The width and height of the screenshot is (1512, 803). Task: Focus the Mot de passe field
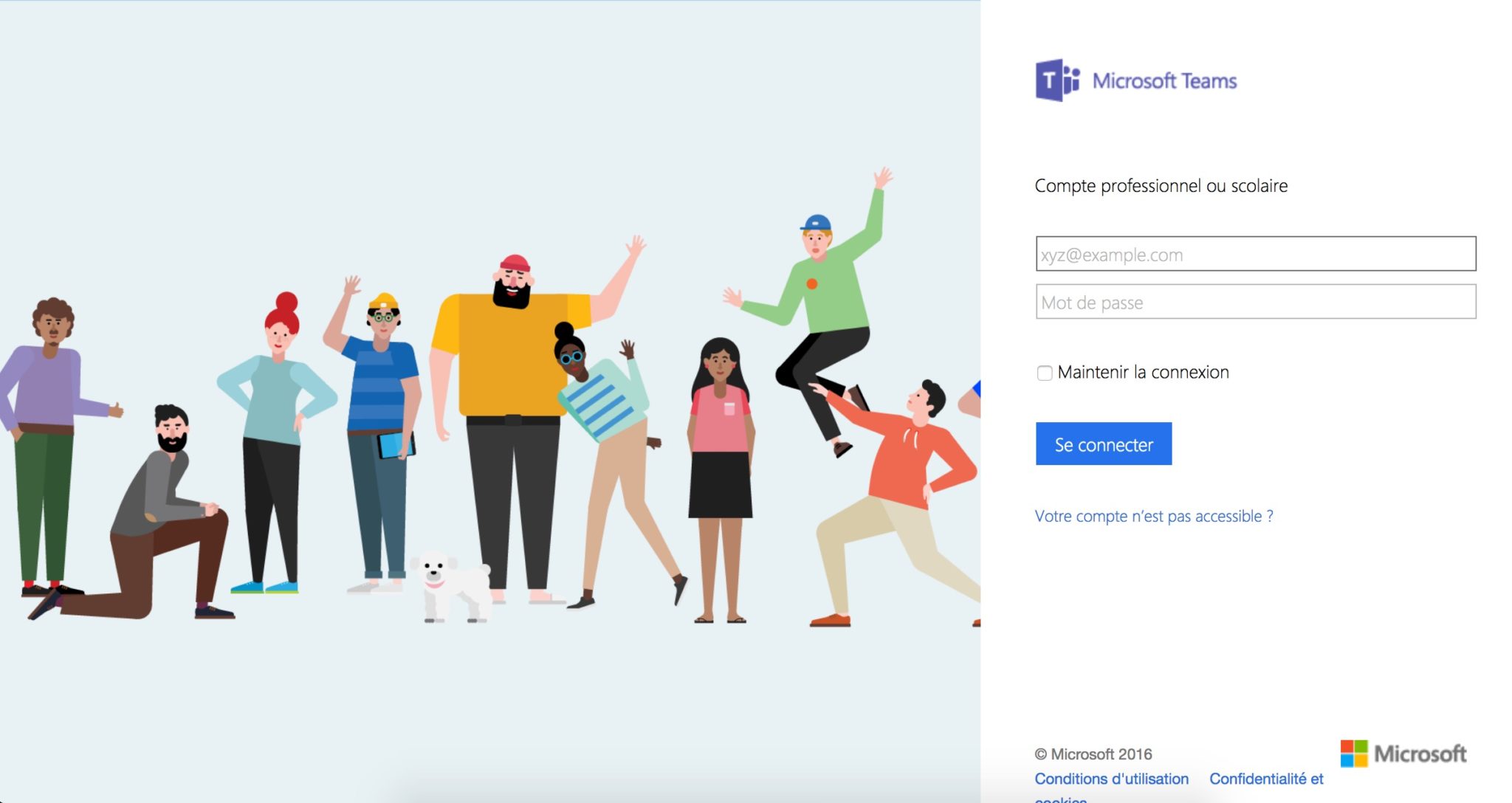click(x=1255, y=303)
